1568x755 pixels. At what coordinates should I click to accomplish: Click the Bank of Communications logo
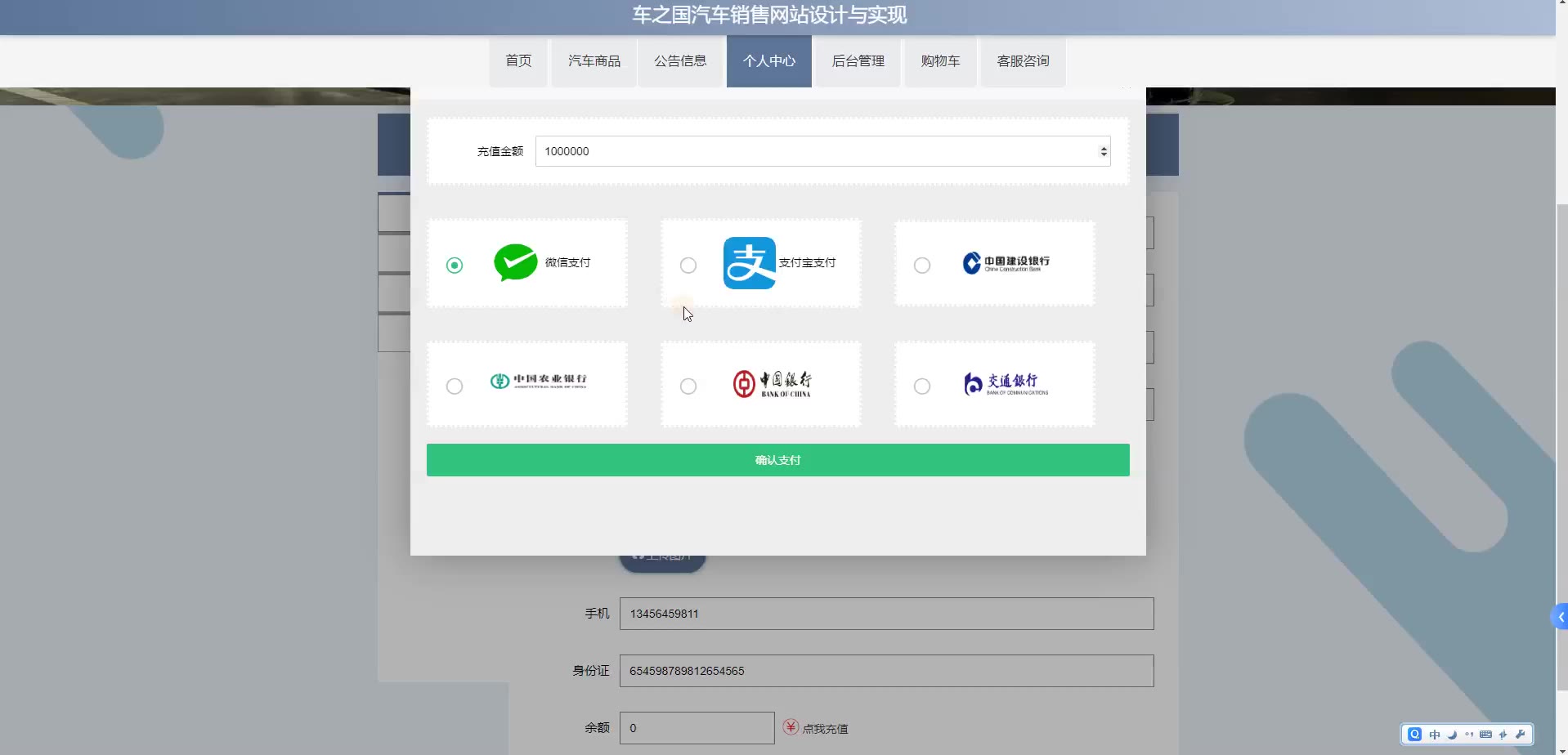[x=1006, y=384]
